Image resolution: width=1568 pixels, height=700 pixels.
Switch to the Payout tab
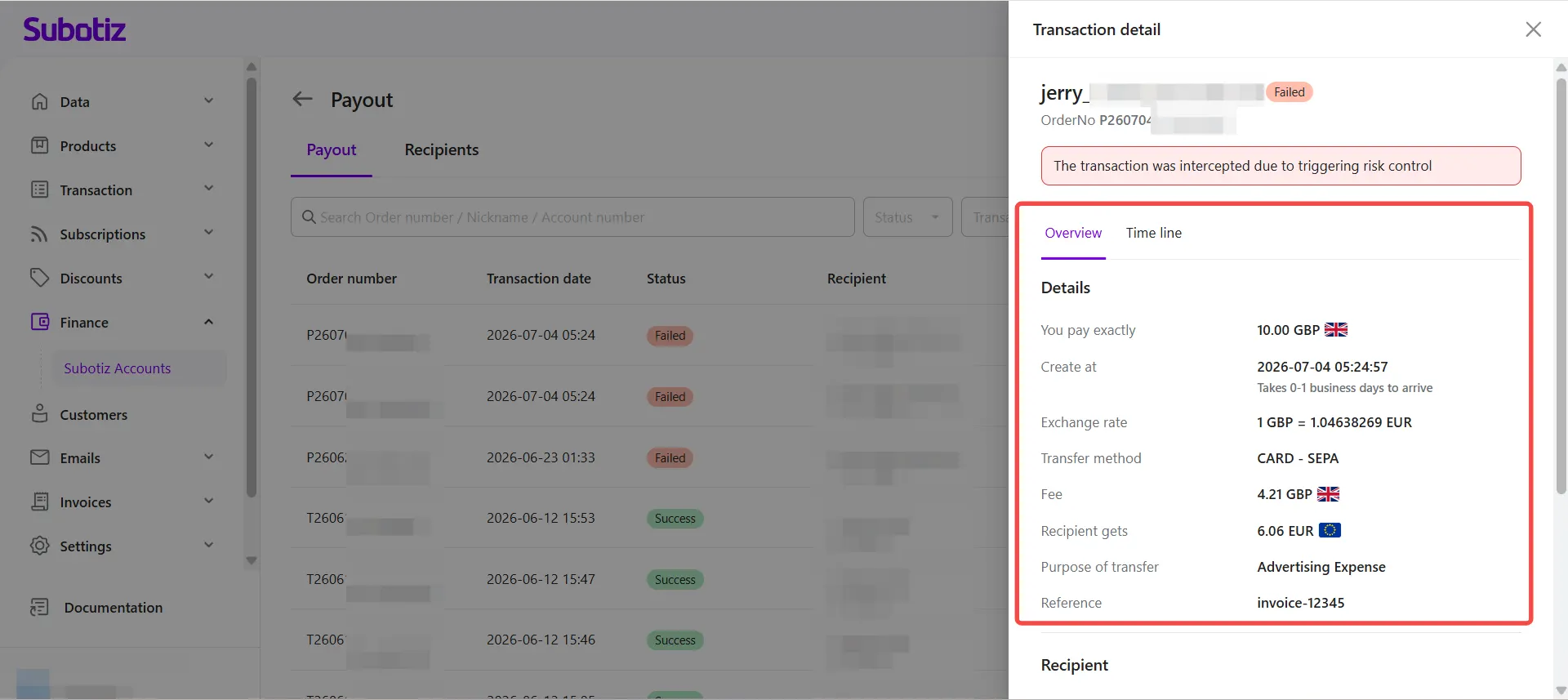click(332, 150)
